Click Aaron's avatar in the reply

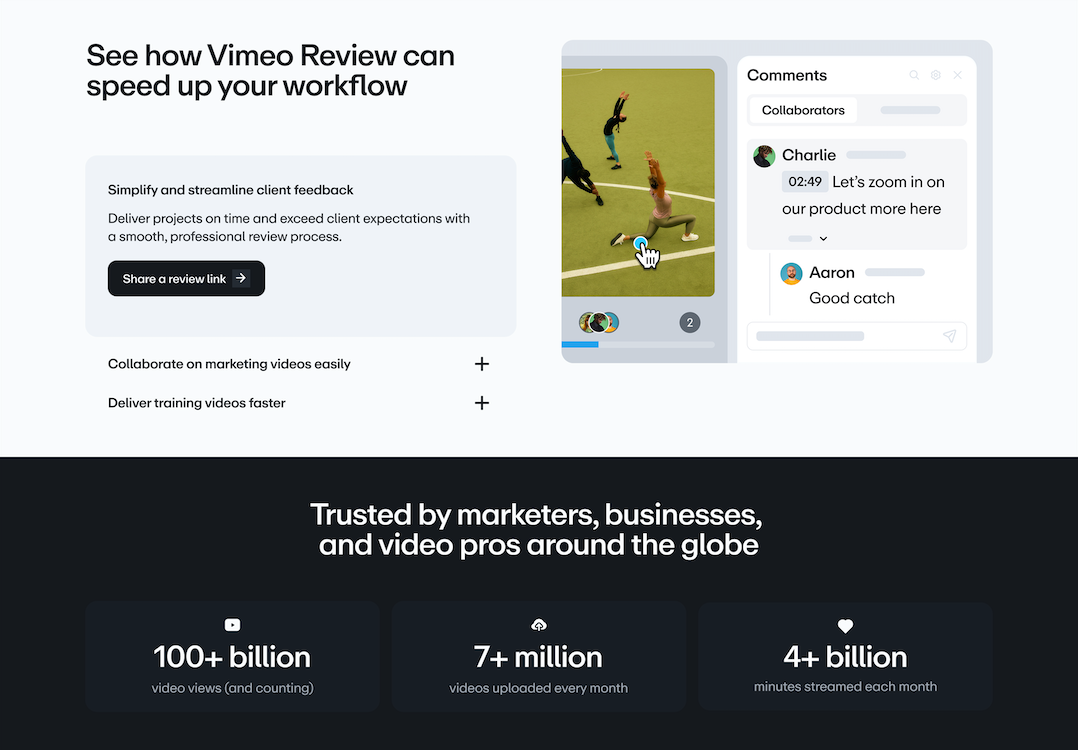[791, 274]
